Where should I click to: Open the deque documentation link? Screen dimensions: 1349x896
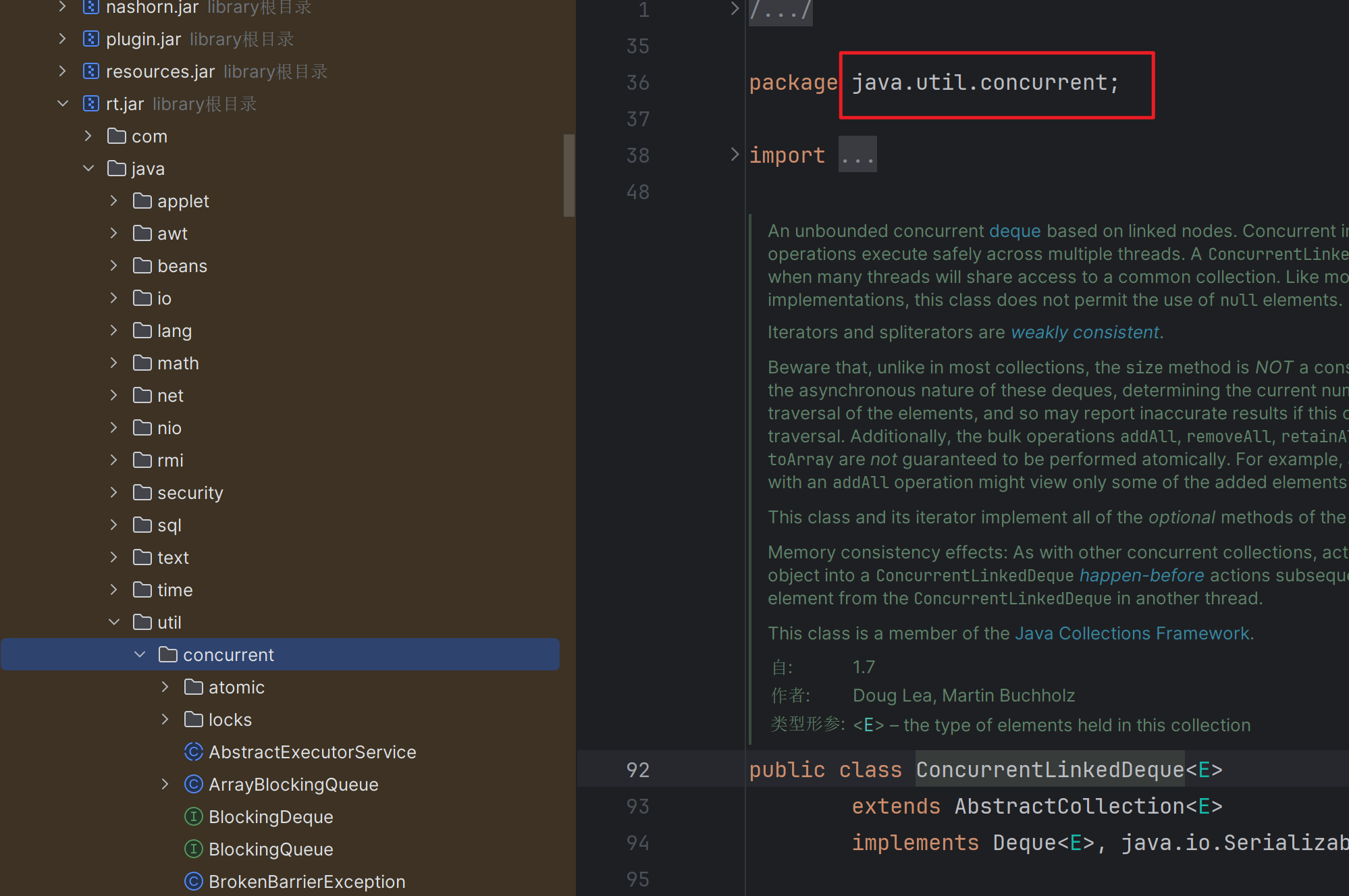1015,231
